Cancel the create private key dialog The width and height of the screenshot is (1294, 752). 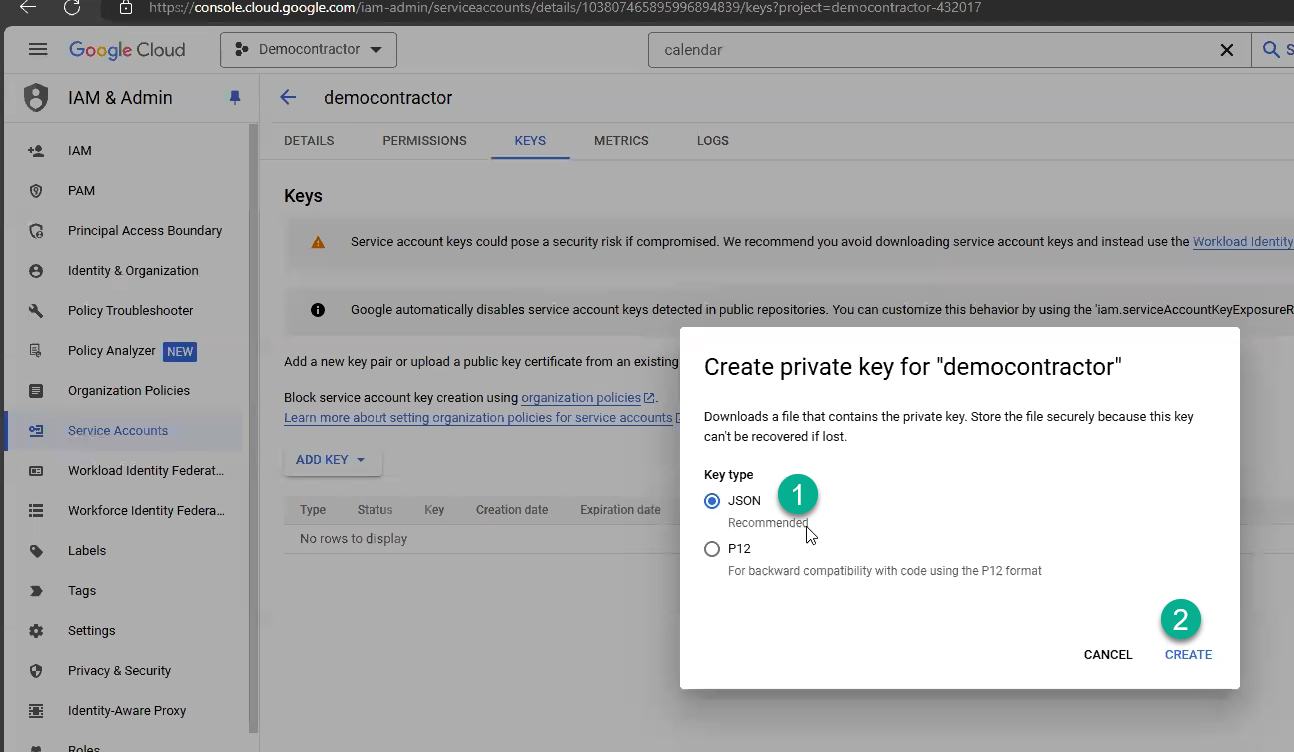[x=1108, y=655]
